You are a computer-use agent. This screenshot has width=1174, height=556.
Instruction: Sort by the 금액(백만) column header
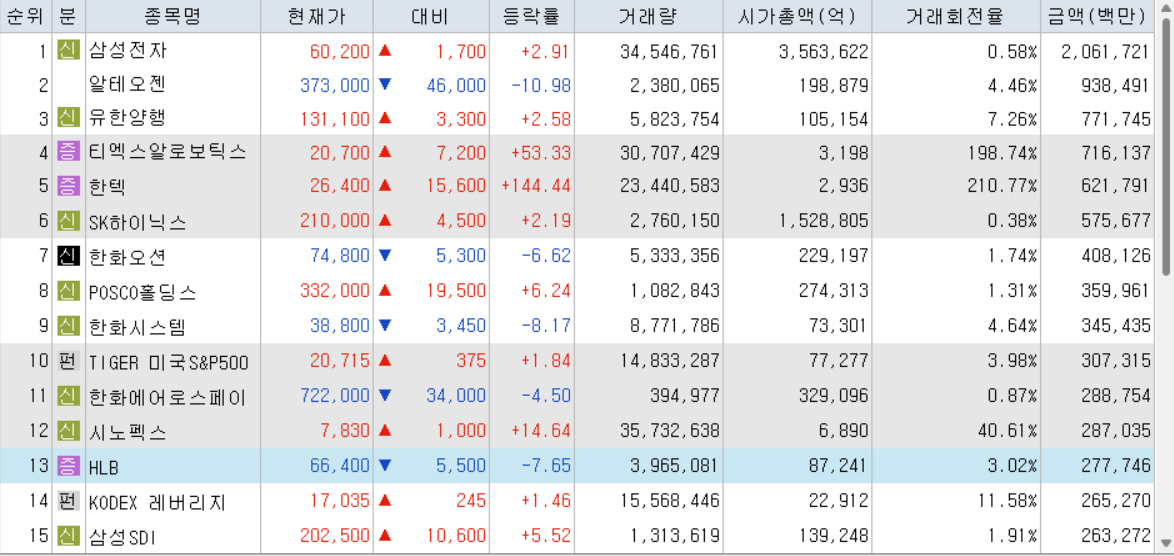pos(1096,16)
